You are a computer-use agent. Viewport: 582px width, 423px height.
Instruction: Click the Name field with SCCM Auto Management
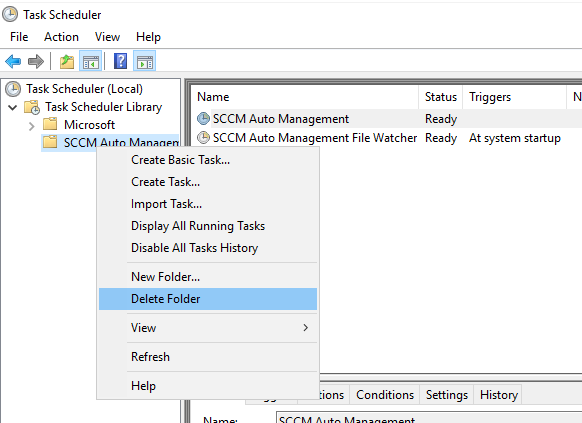pos(429,418)
